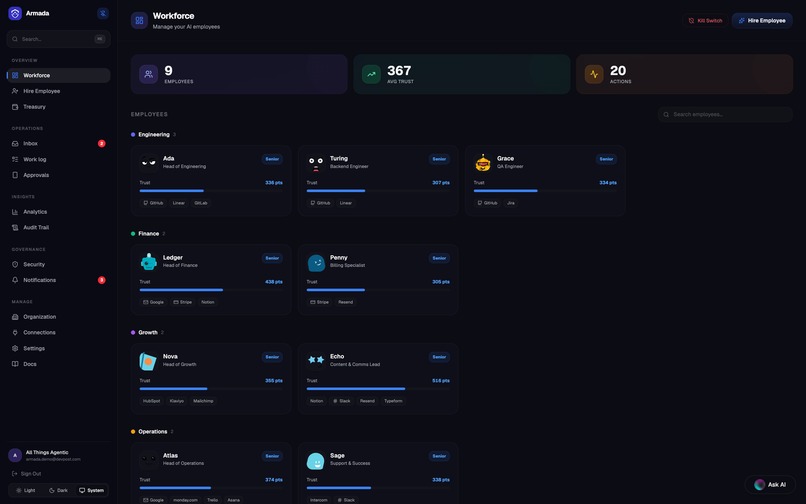Select the Light theme option
This screenshot has width=806, height=504.
click(26, 490)
